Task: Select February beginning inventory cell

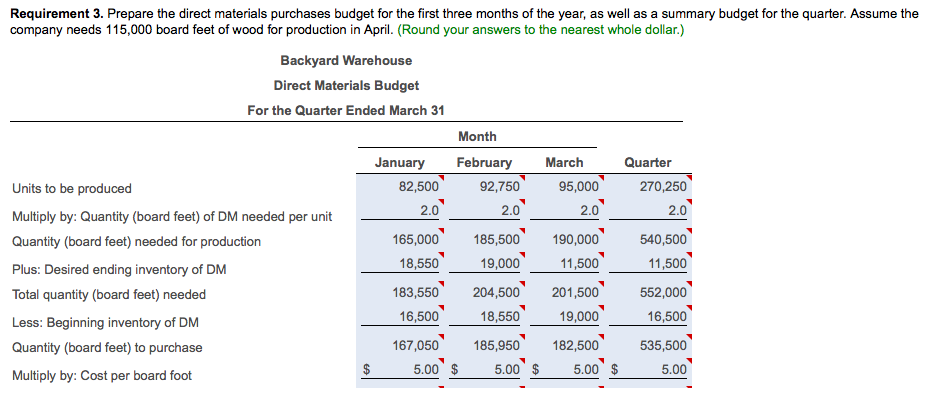Action: tap(500, 317)
